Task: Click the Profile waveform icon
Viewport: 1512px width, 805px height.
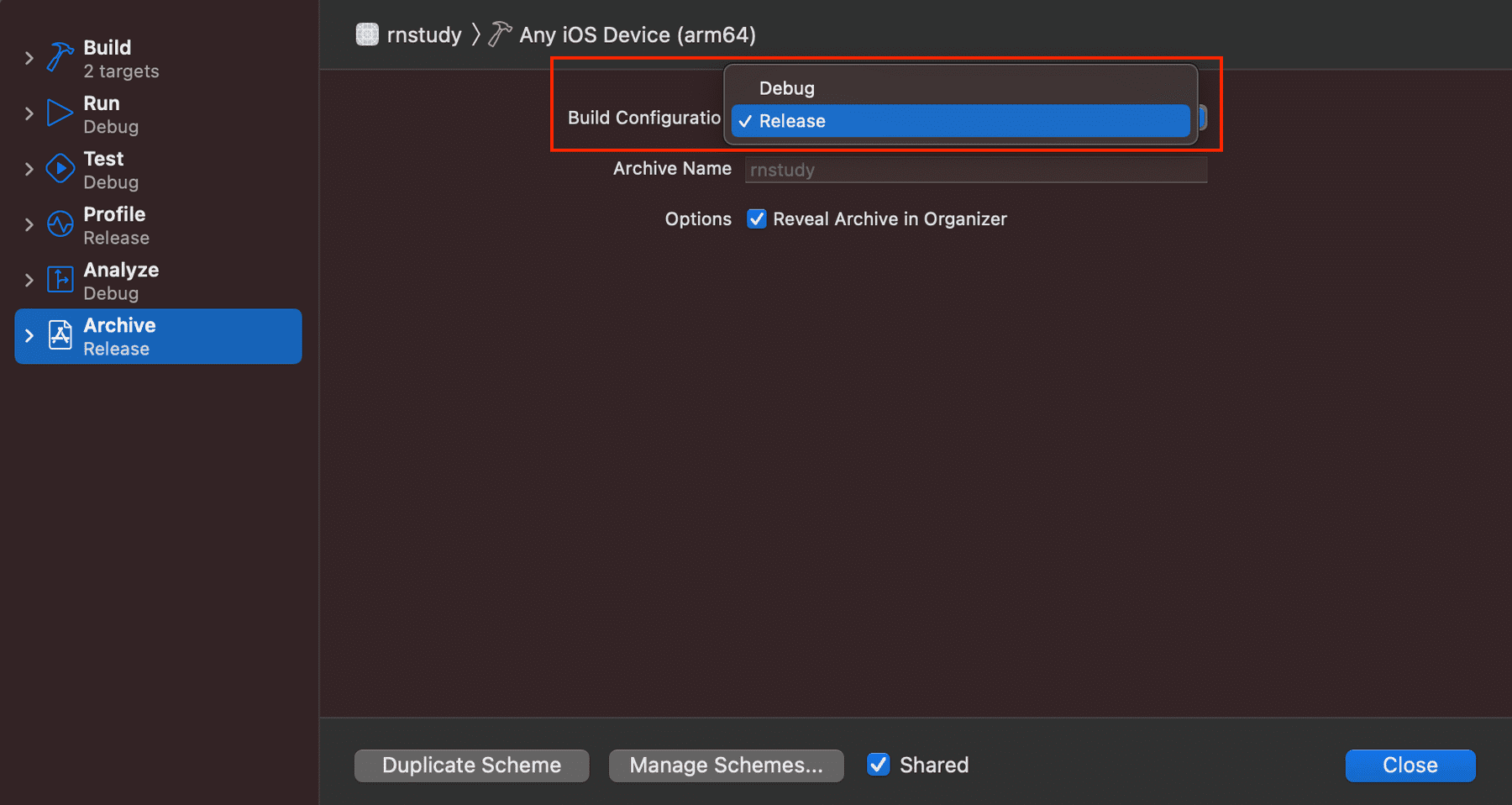Action: click(x=60, y=224)
